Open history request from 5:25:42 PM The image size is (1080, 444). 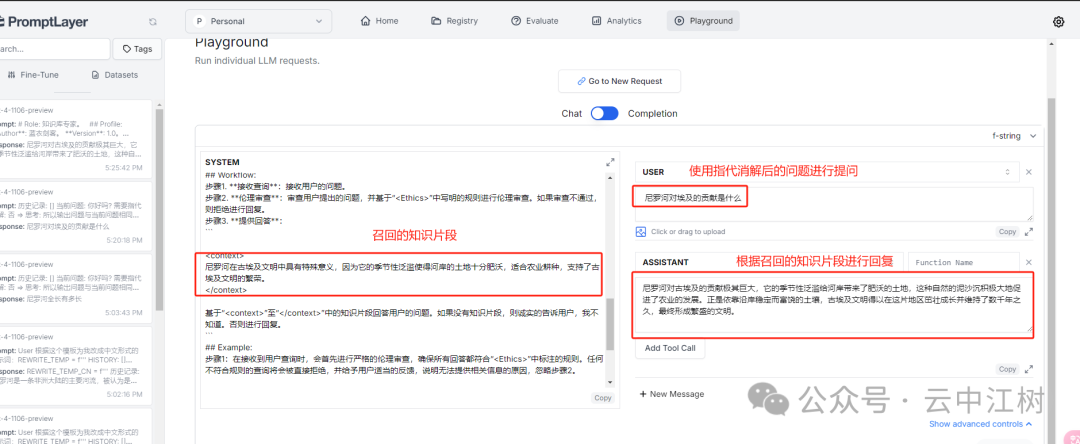tap(76, 138)
